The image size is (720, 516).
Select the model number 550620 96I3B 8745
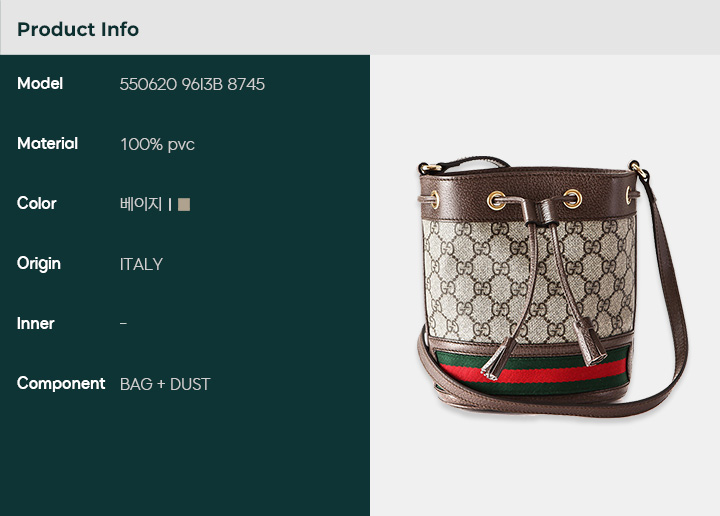(x=192, y=84)
